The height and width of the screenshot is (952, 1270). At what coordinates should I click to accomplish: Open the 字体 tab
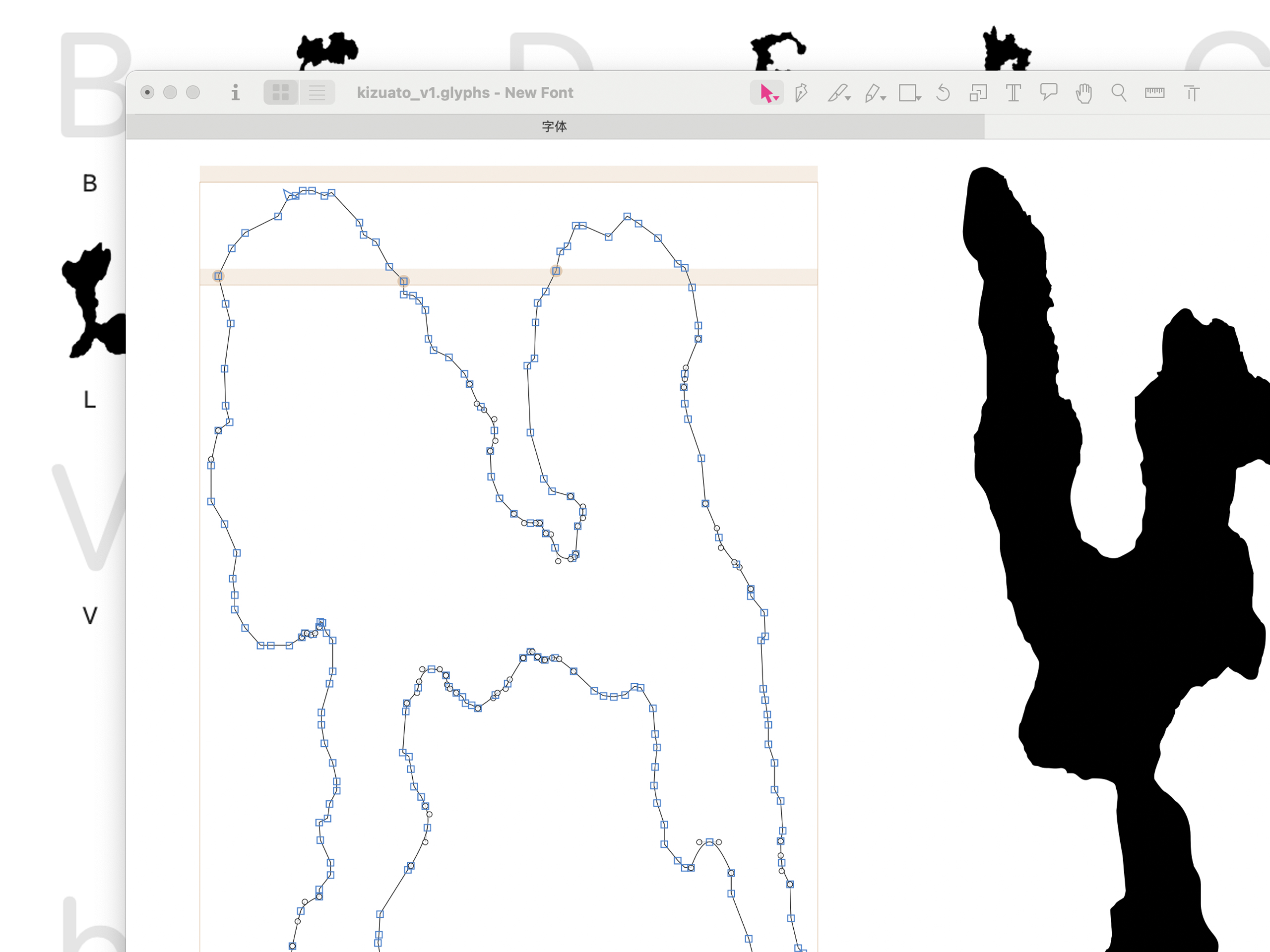point(554,126)
